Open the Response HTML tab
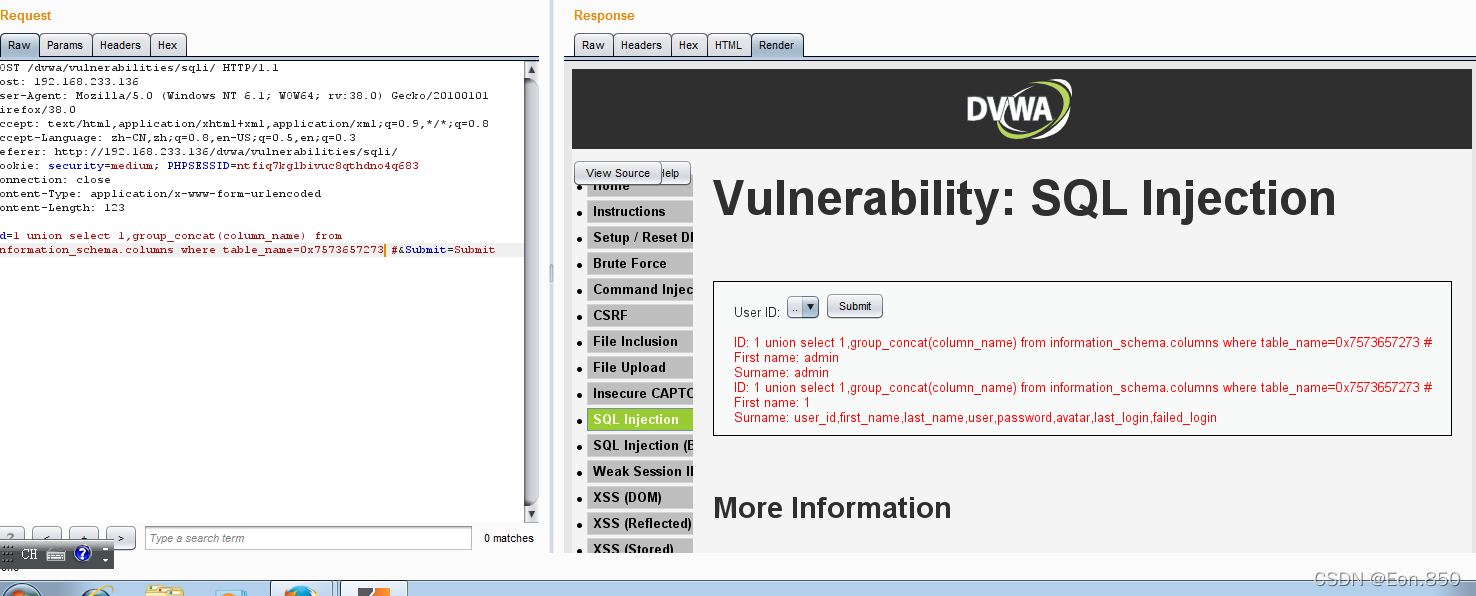 [729, 45]
